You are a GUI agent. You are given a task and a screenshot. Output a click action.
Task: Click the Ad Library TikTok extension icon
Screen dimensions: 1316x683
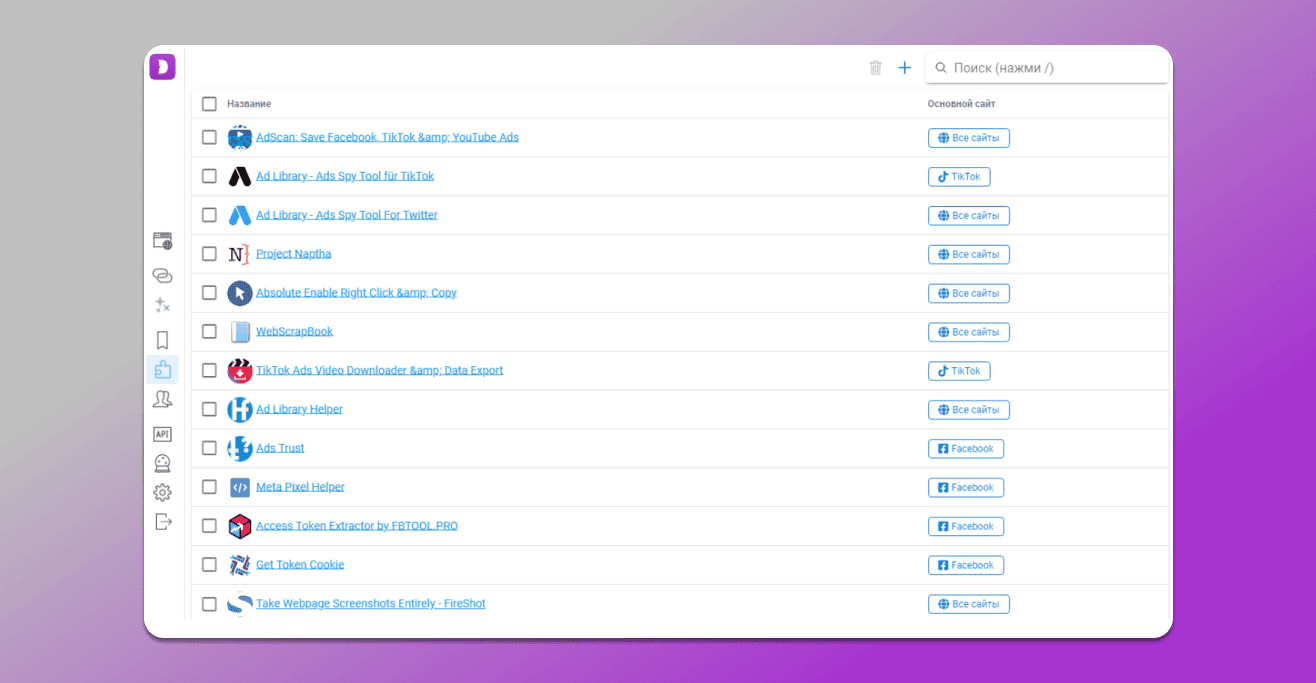click(239, 176)
